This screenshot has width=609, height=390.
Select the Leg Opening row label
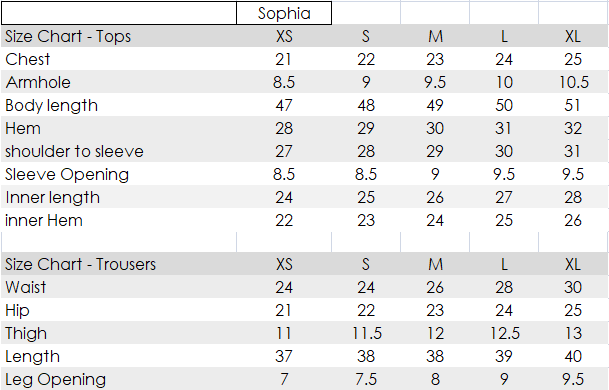119,379
